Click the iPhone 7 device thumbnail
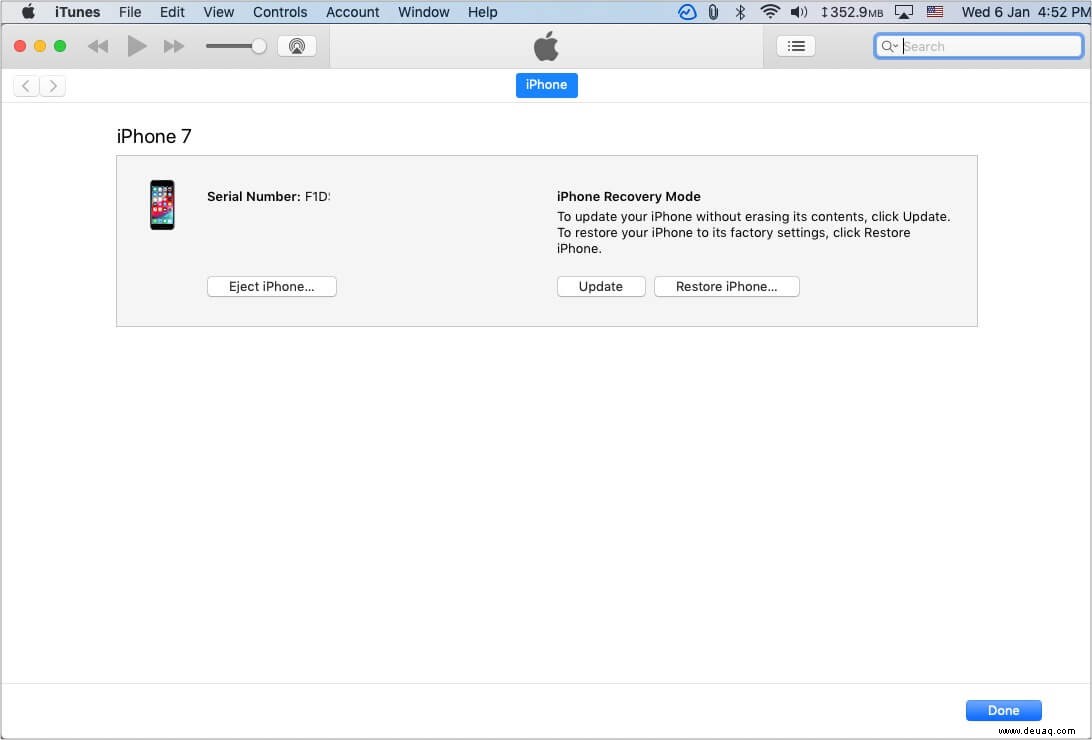Image resolution: width=1092 pixels, height=740 pixels. (x=162, y=205)
